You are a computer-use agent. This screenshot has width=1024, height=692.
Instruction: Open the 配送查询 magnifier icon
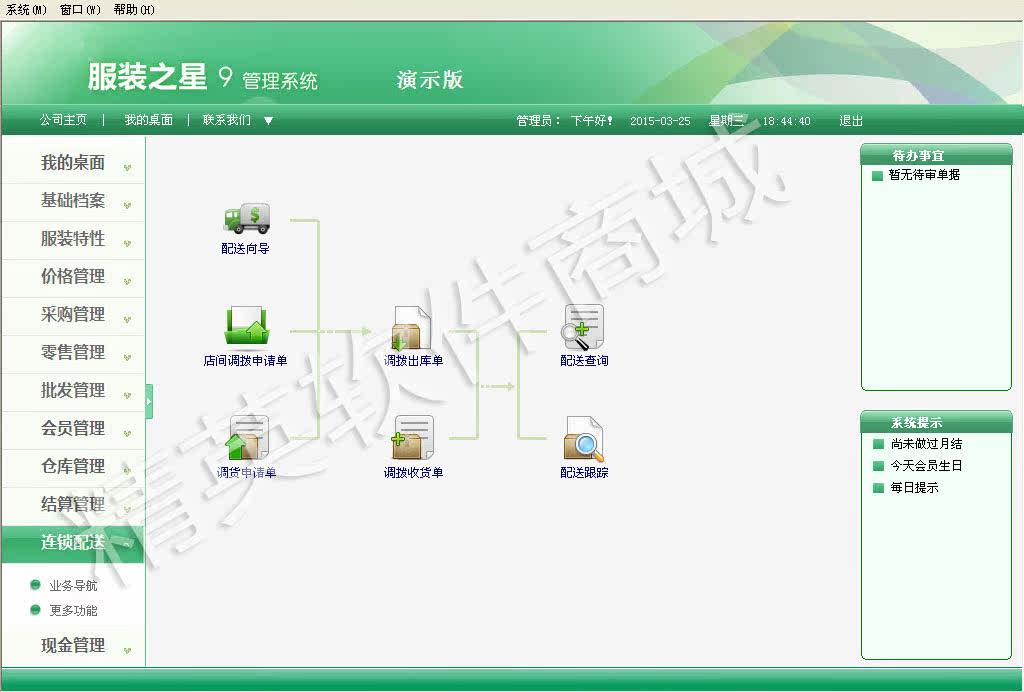tap(583, 328)
